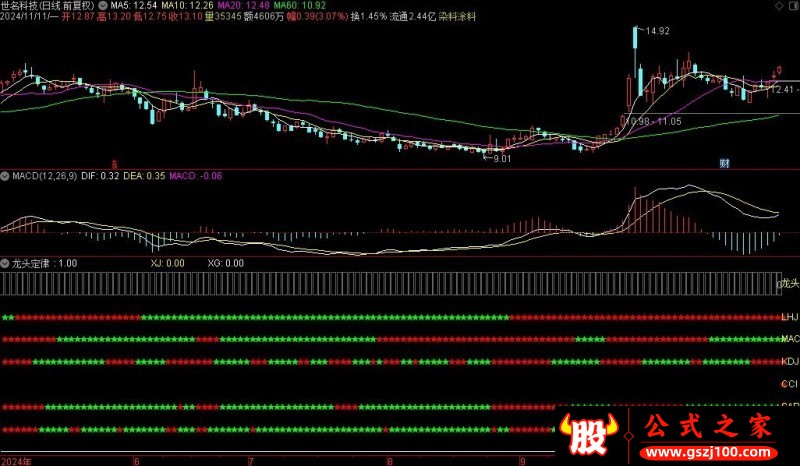Click the close price 收13.10

pos(186,17)
